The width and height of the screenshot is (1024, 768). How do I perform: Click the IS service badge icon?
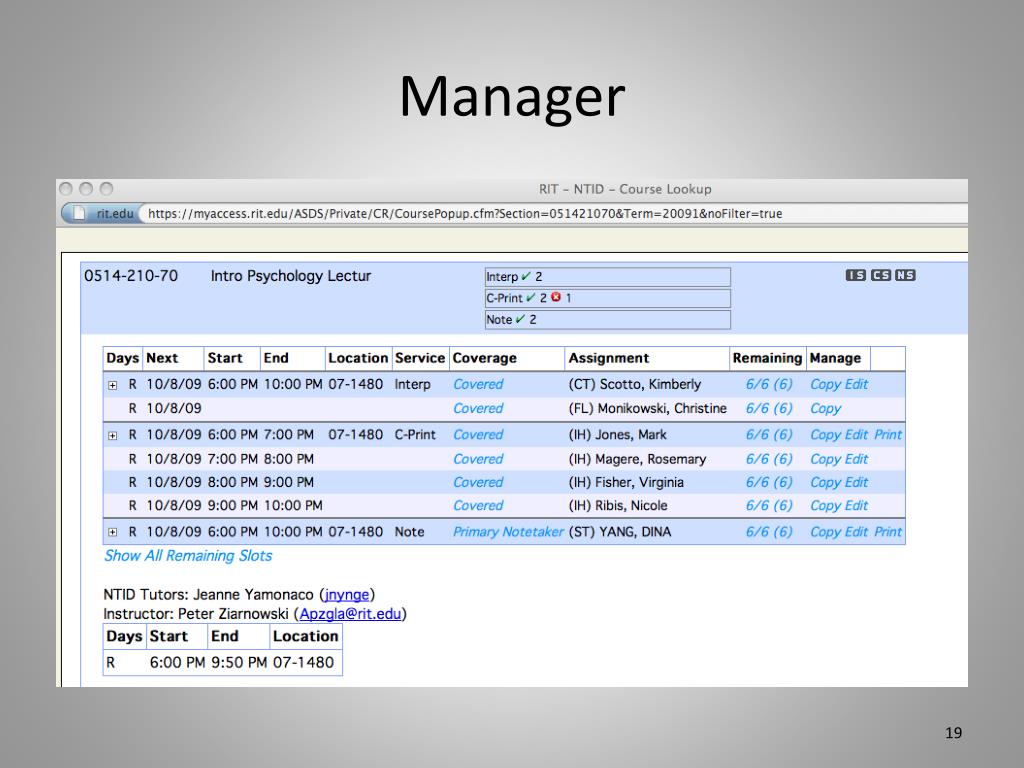click(x=856, y=275)
